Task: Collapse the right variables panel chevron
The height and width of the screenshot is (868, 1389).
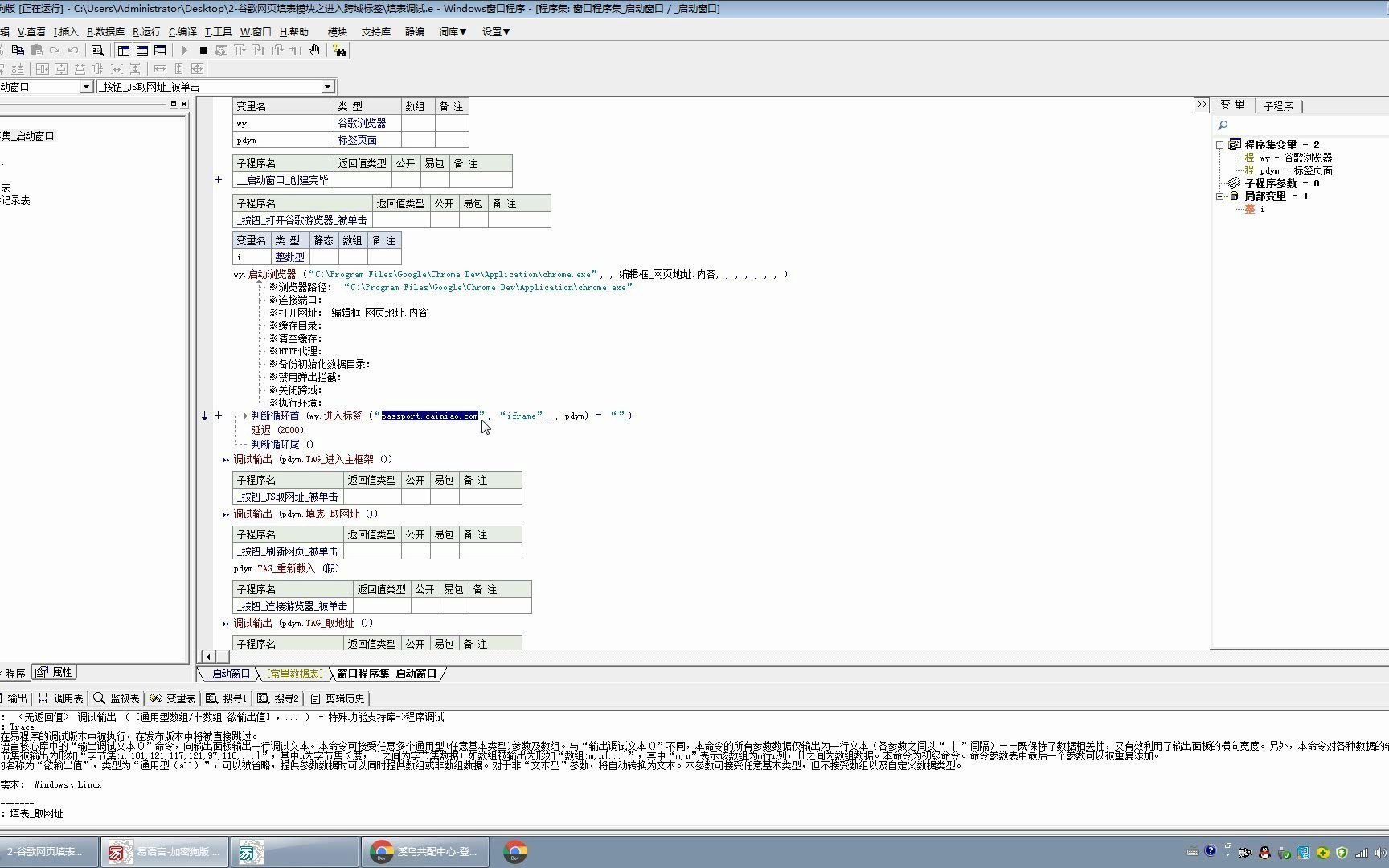Action: pyautogui.click(x=1201, y=105)
